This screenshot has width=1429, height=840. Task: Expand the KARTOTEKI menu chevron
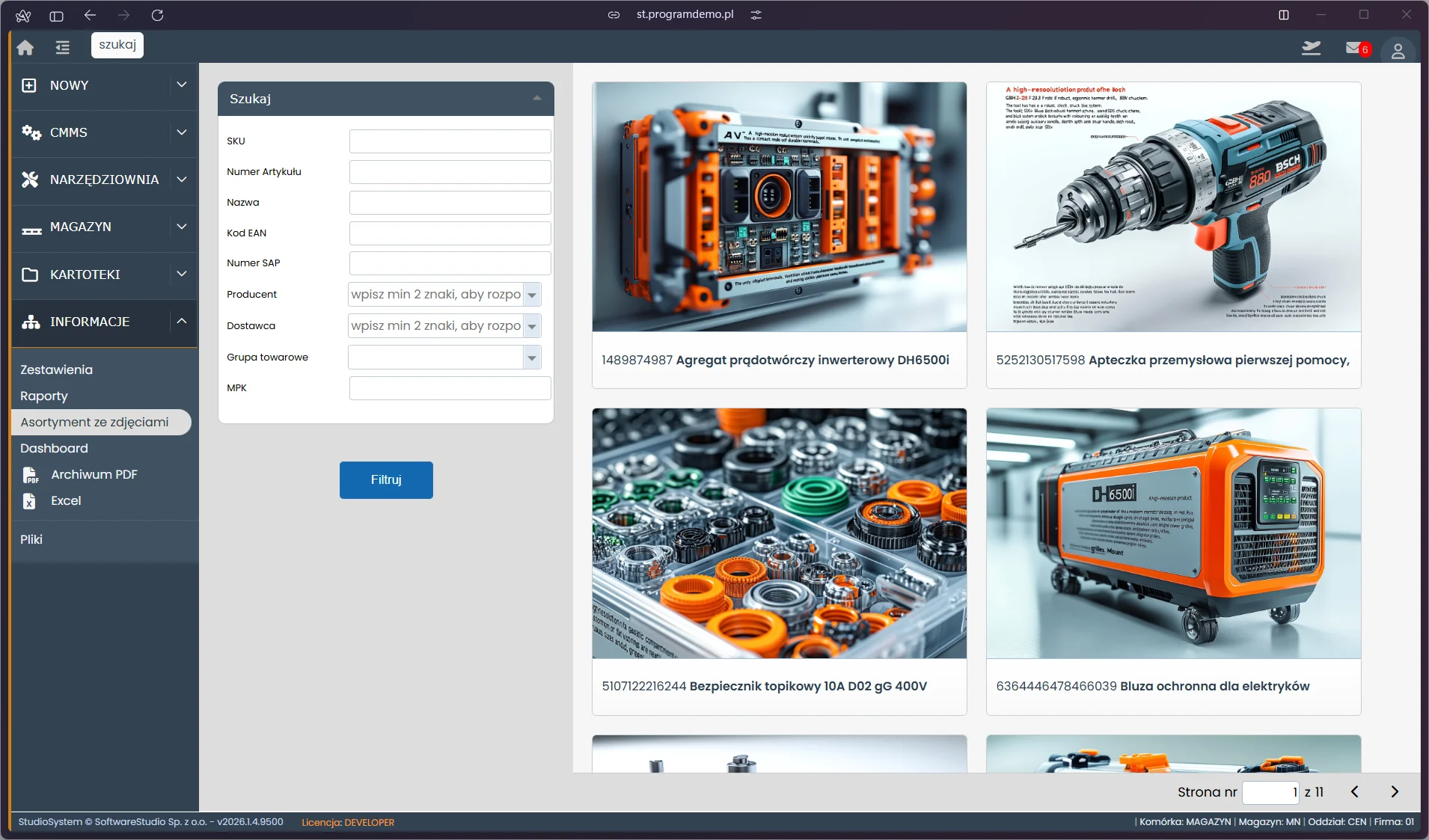click(182, 274)
